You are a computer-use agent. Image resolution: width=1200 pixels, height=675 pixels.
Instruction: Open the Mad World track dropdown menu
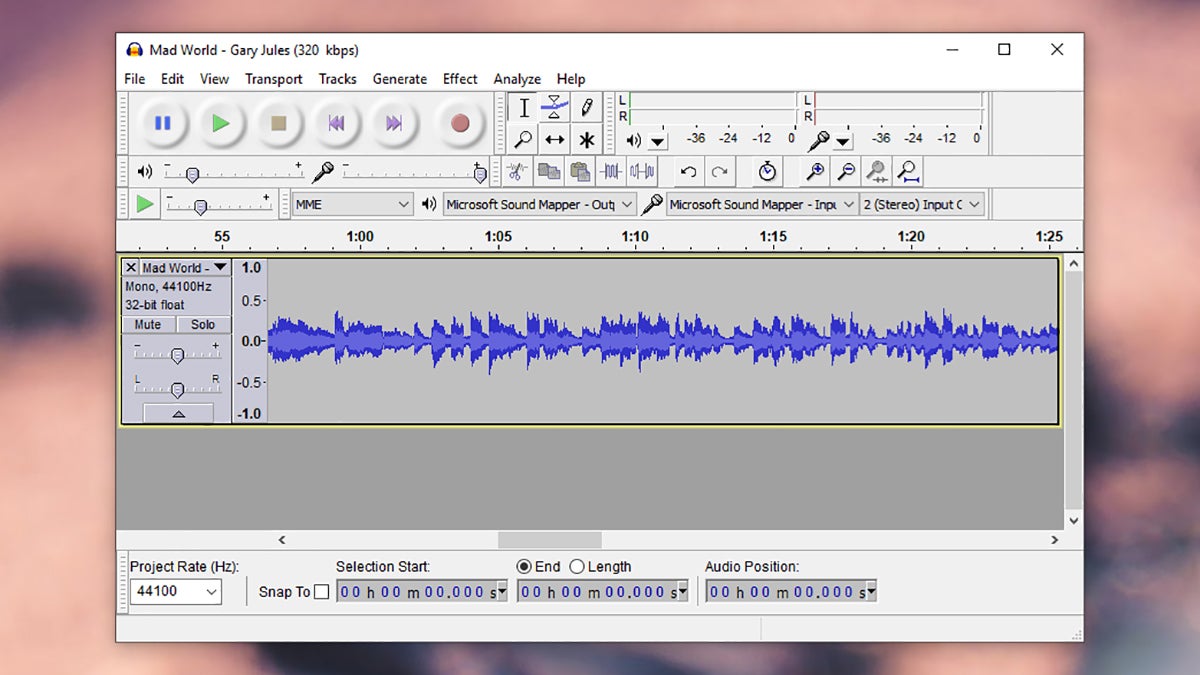[x=220, y=267]
